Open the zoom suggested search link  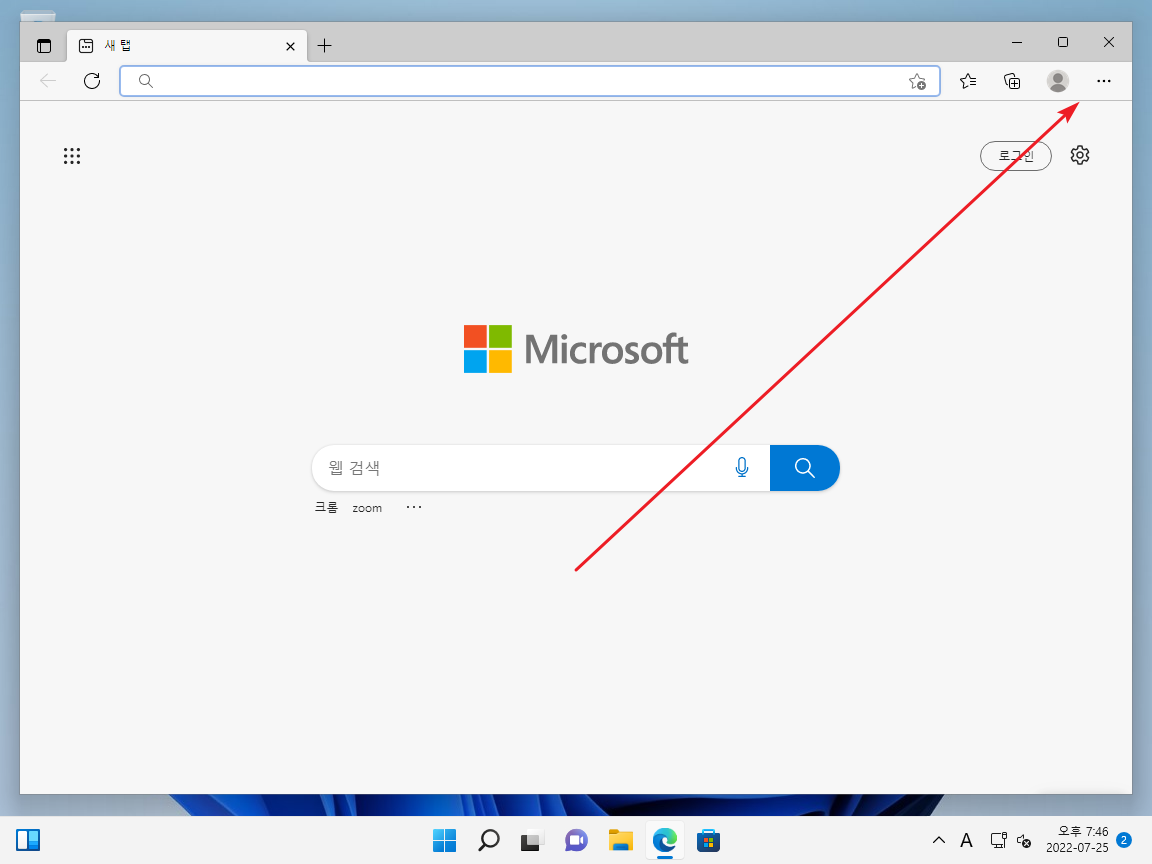tap(367, 508)
